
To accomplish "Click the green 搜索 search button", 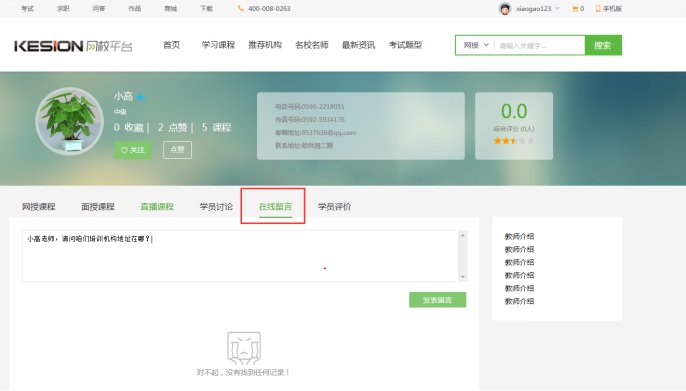I will (603, 45).
